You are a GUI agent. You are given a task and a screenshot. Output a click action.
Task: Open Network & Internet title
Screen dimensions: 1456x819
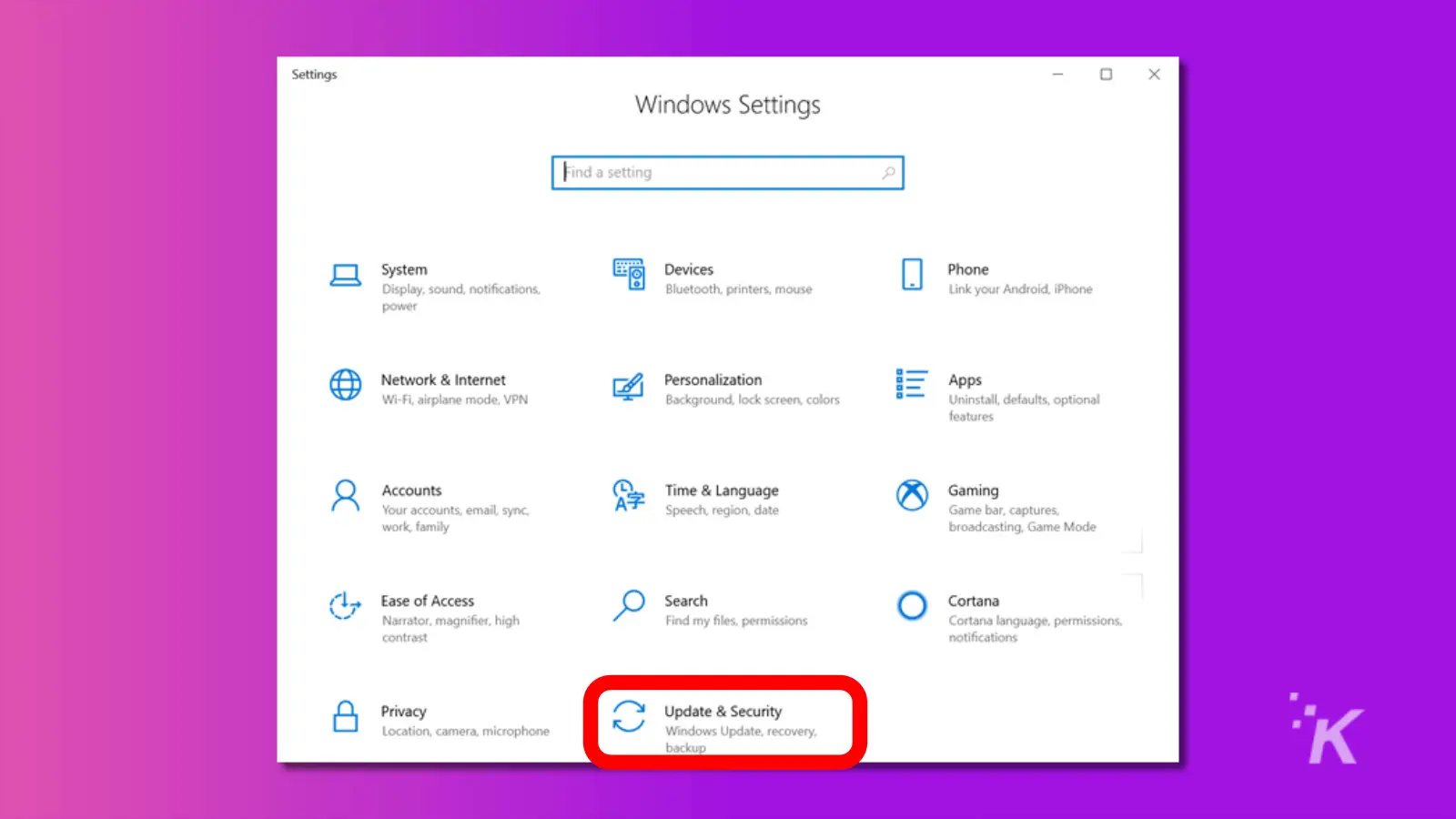(443, 379)
